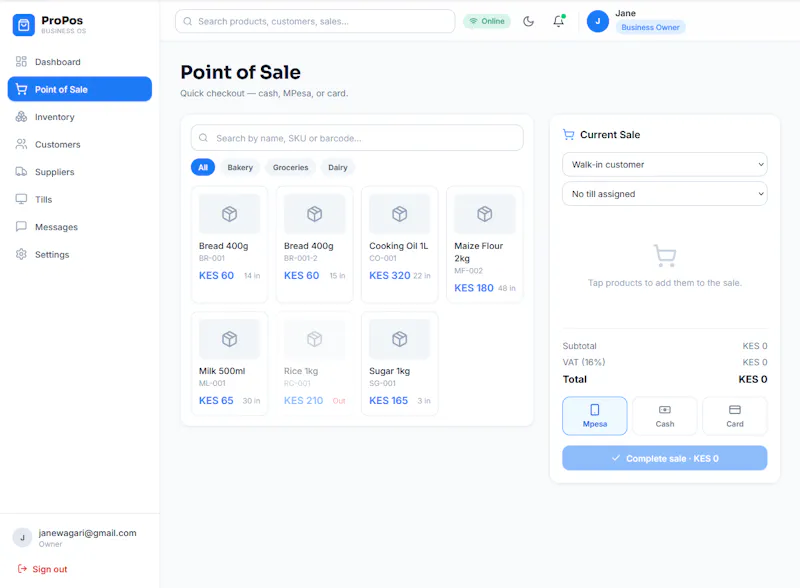Toggle dark mode moon icon
This screenshot has width=800, height=588.
coord(529,21)
